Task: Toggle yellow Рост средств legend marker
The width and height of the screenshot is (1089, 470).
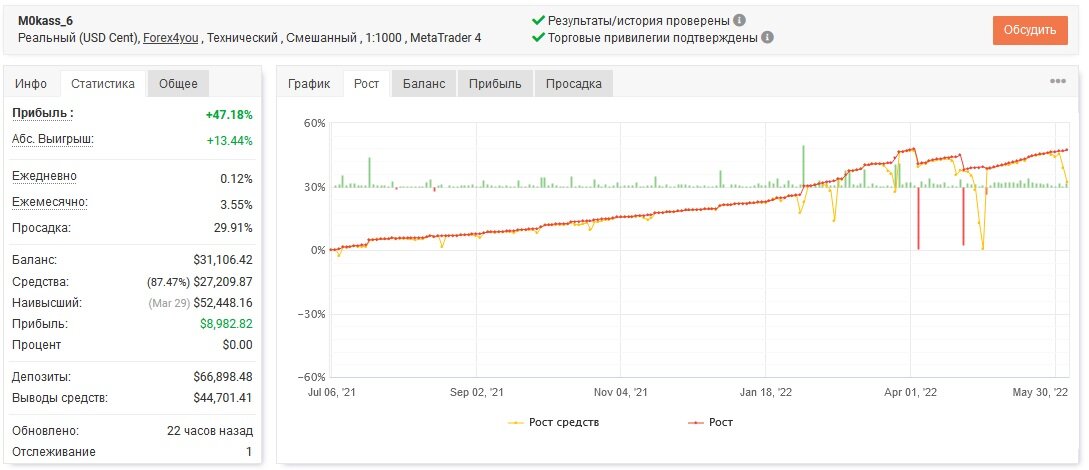Action: [517, 422]
